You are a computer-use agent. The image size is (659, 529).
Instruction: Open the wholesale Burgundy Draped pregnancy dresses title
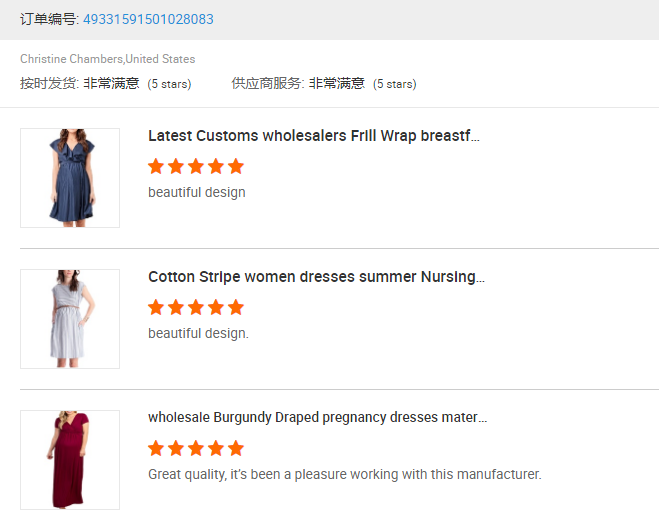(x=317, y=417)
